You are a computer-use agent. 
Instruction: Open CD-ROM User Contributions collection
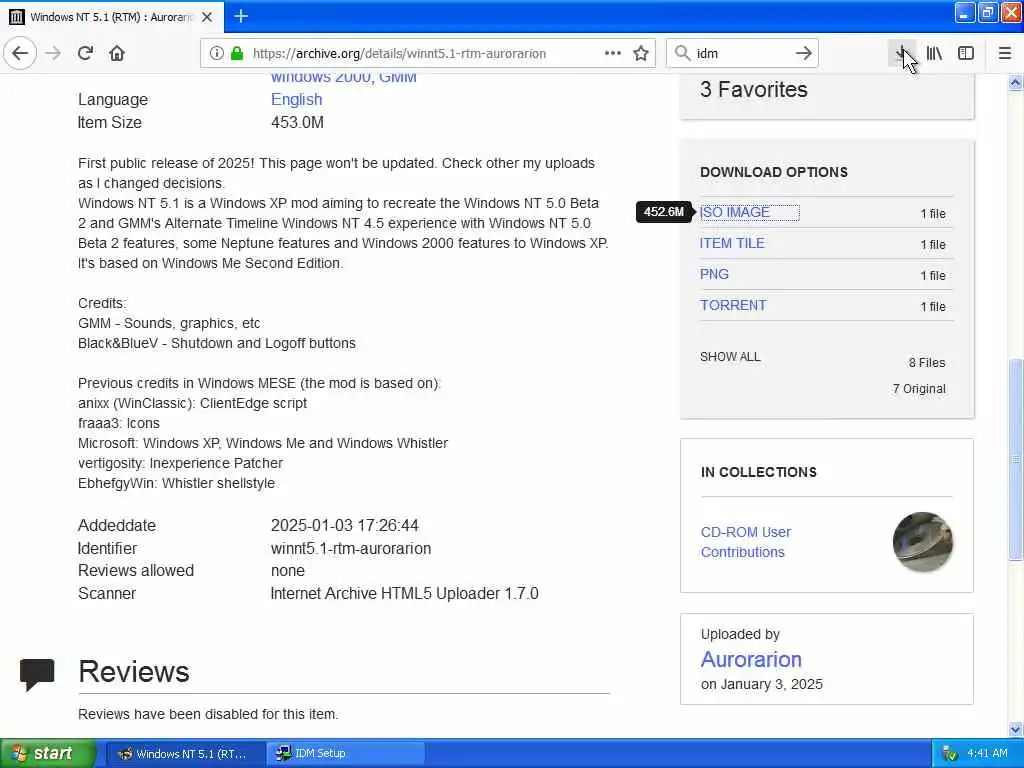[746, 542]
